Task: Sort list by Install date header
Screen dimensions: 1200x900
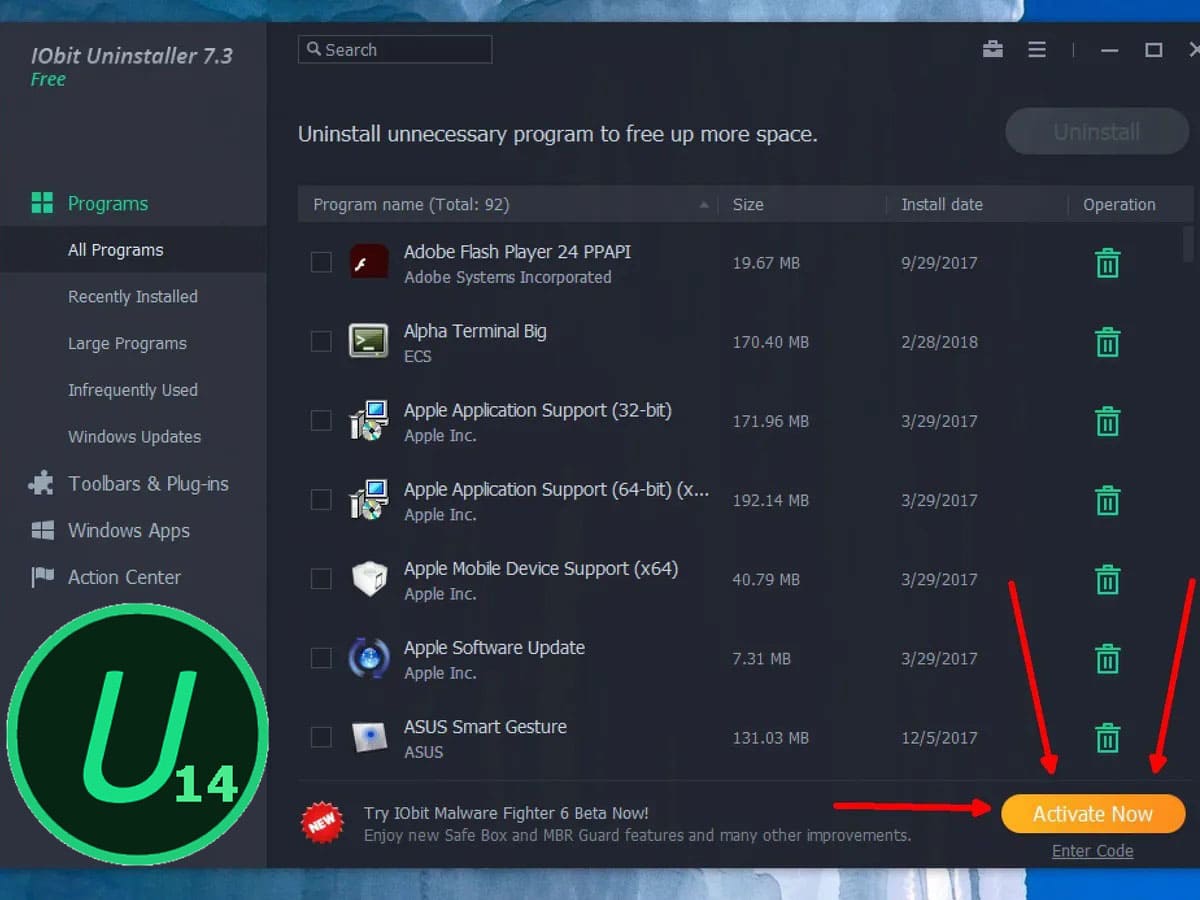Action: click(942, 204)
